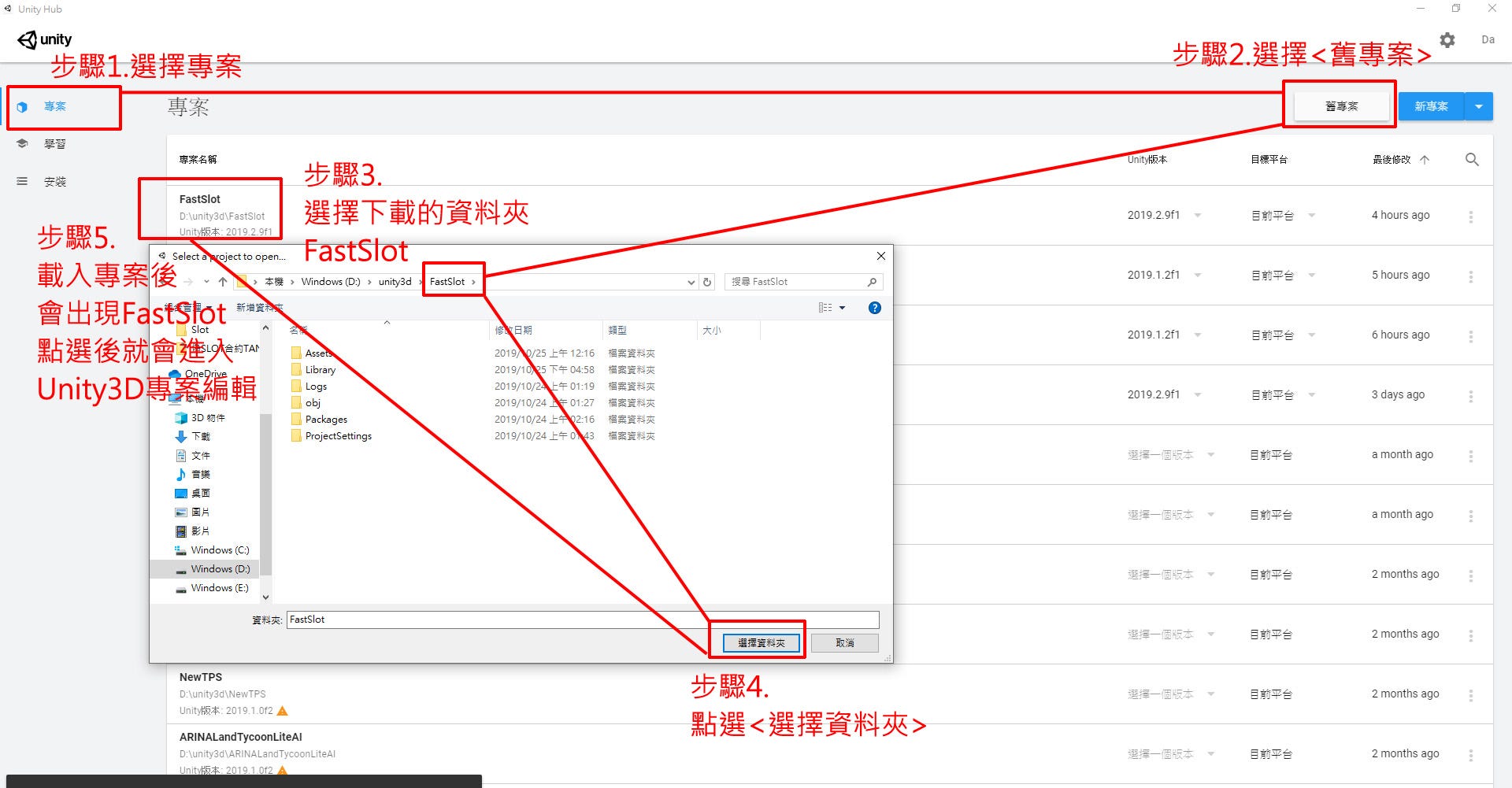The height and width of the screenshot is (788, 1512).
Task: Open Unity version dropdown for FastSlot row
Action: coord(1197,216)
